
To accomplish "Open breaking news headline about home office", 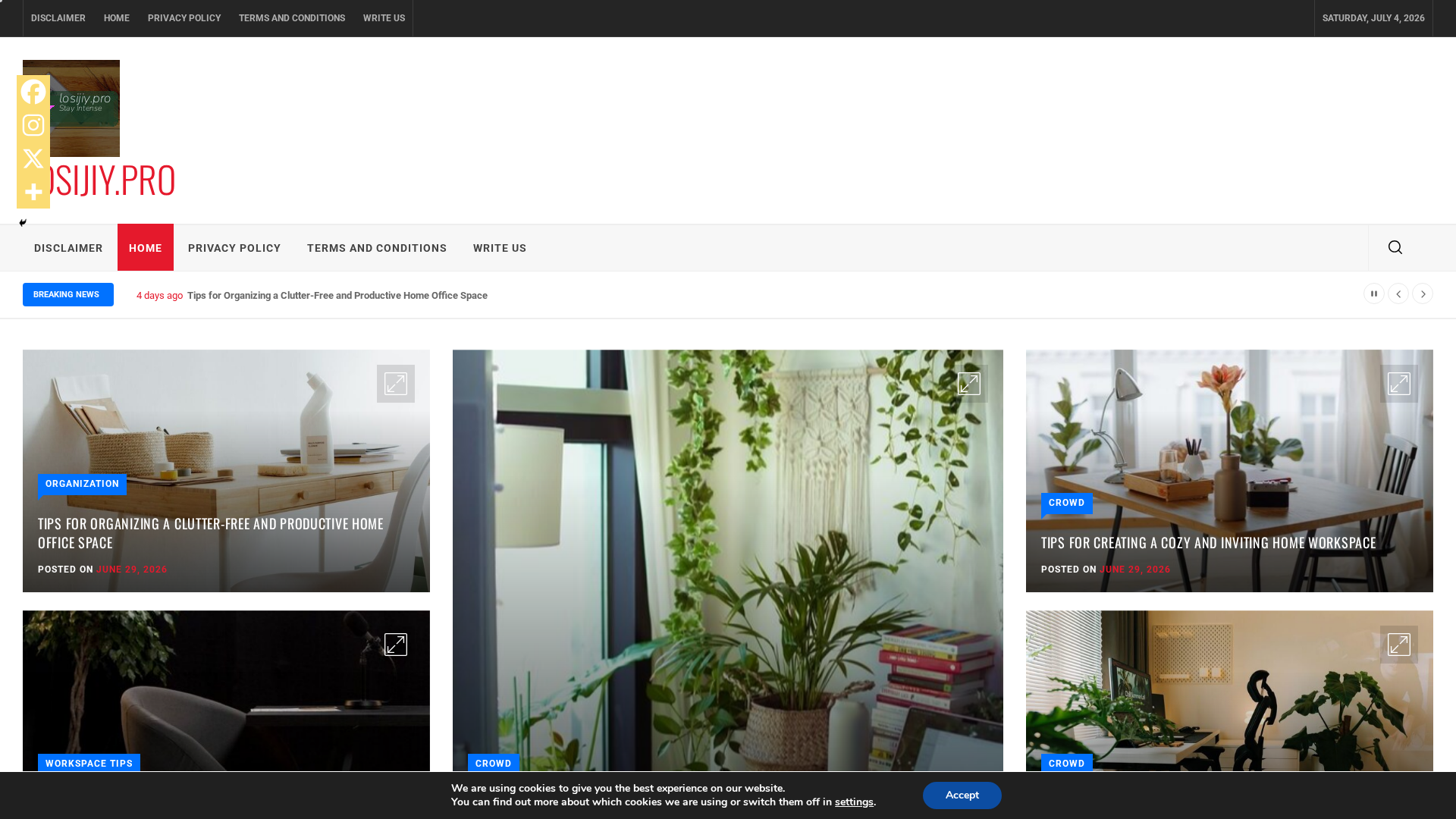I will point(337,296).
